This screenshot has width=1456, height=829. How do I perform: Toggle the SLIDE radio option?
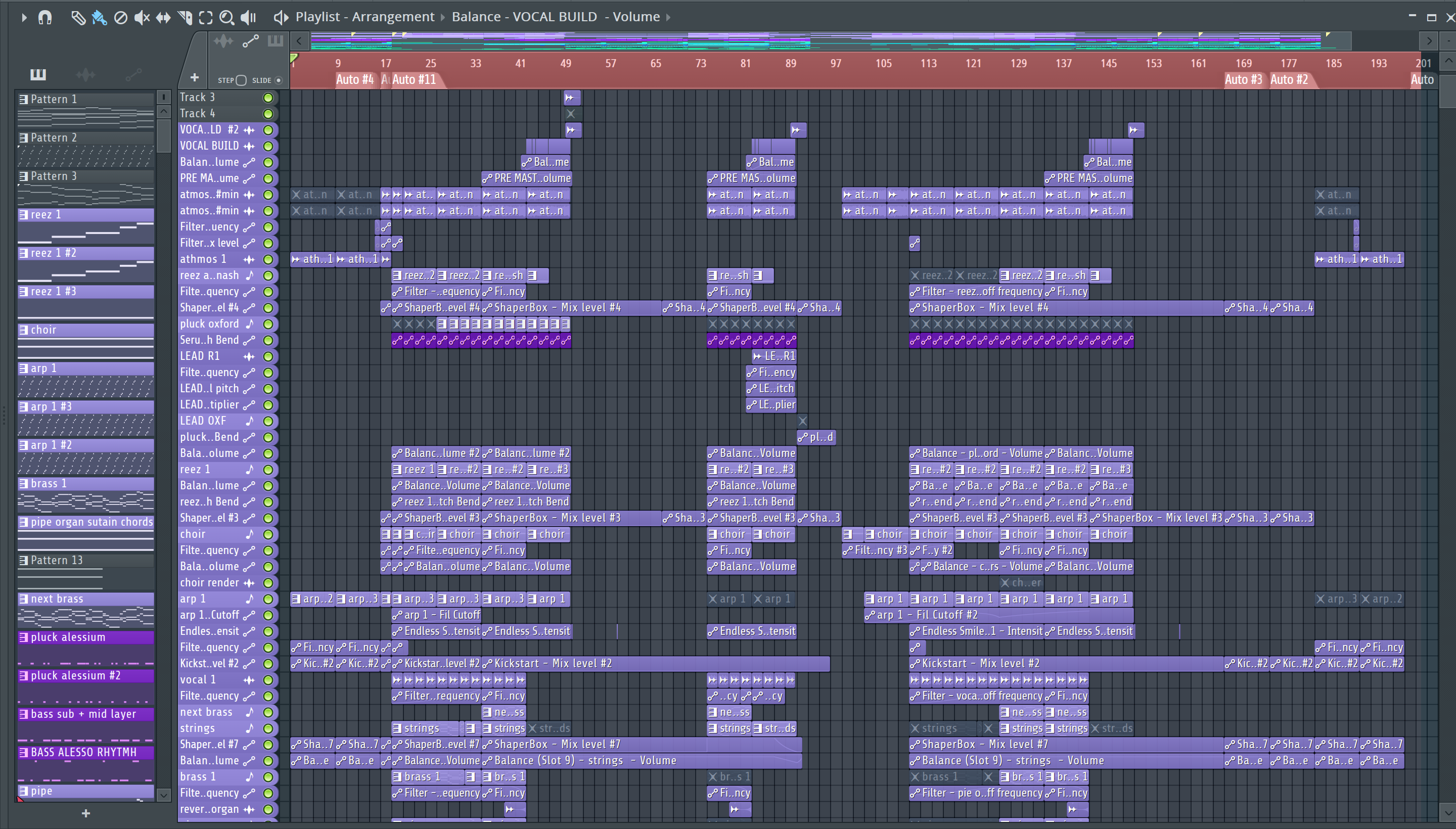click(x=279, y=80)
